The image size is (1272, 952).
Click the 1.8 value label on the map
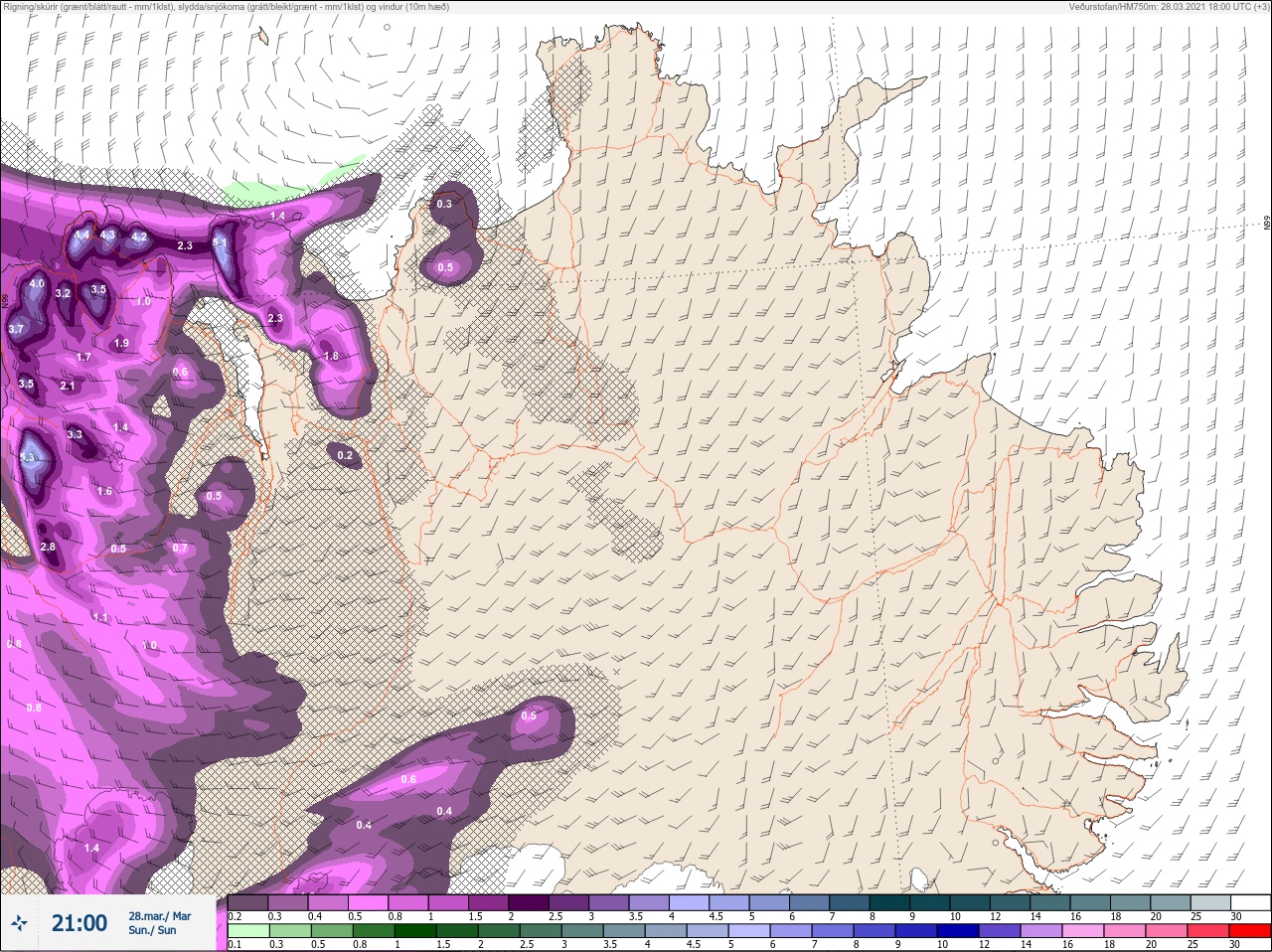pos(331,356)
